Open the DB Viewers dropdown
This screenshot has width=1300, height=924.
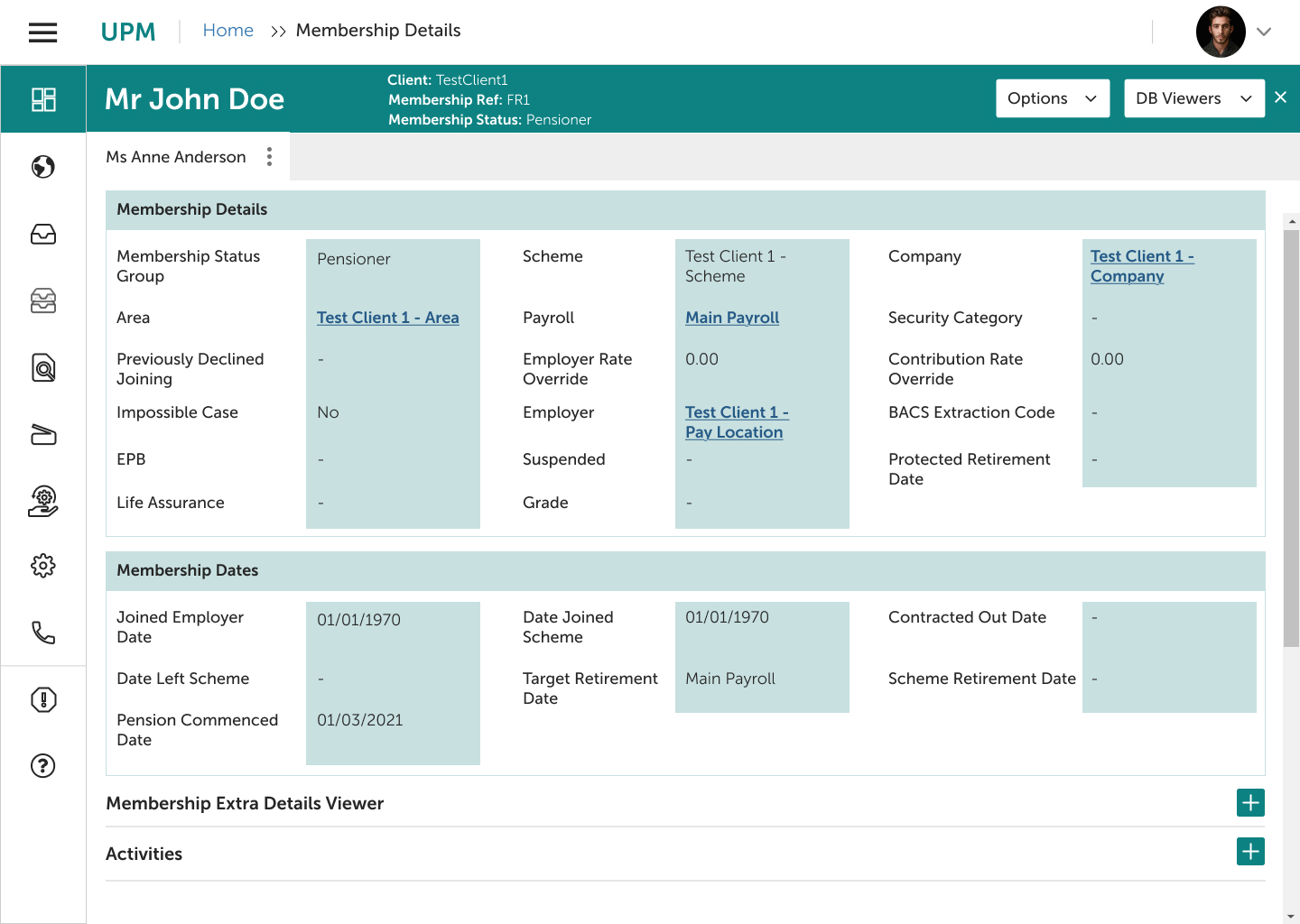point(1193,98)
